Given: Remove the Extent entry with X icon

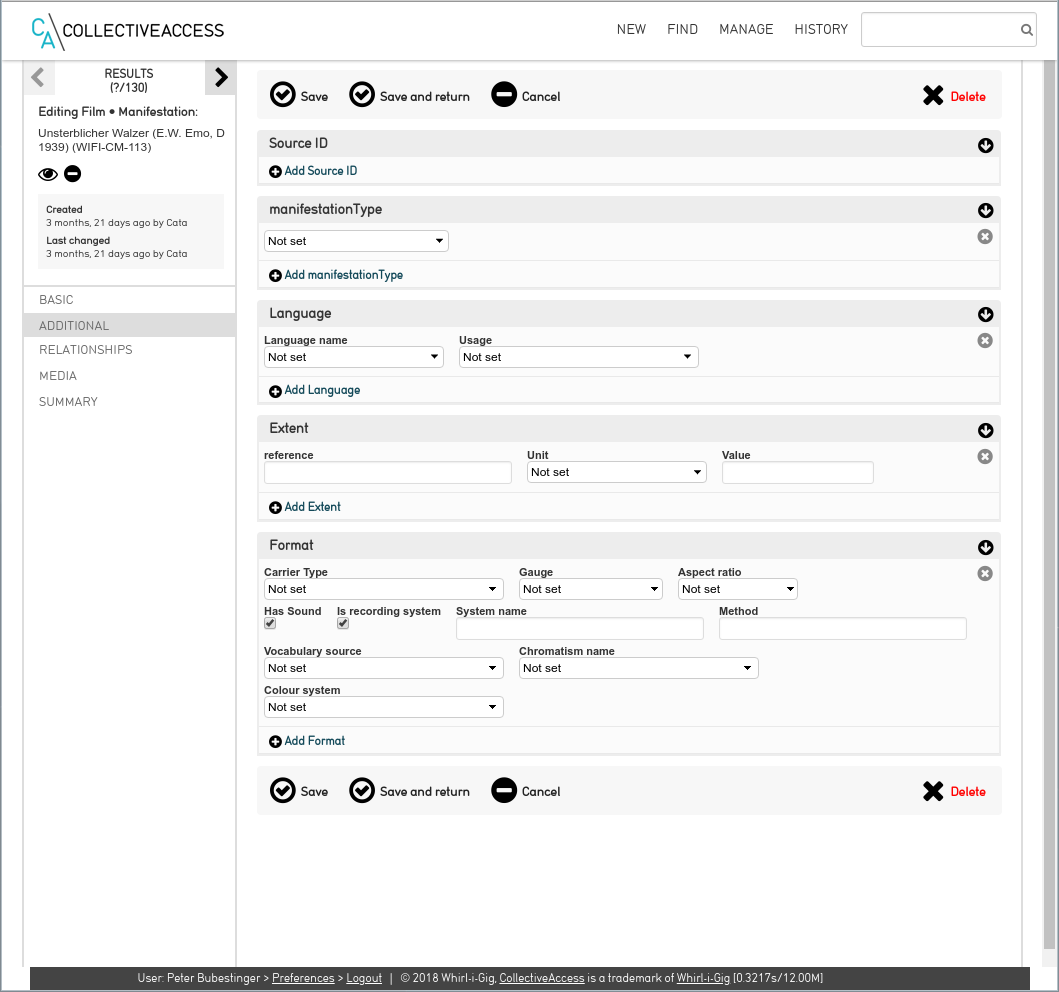Looking at the screenshot, I should coord(985,457).
